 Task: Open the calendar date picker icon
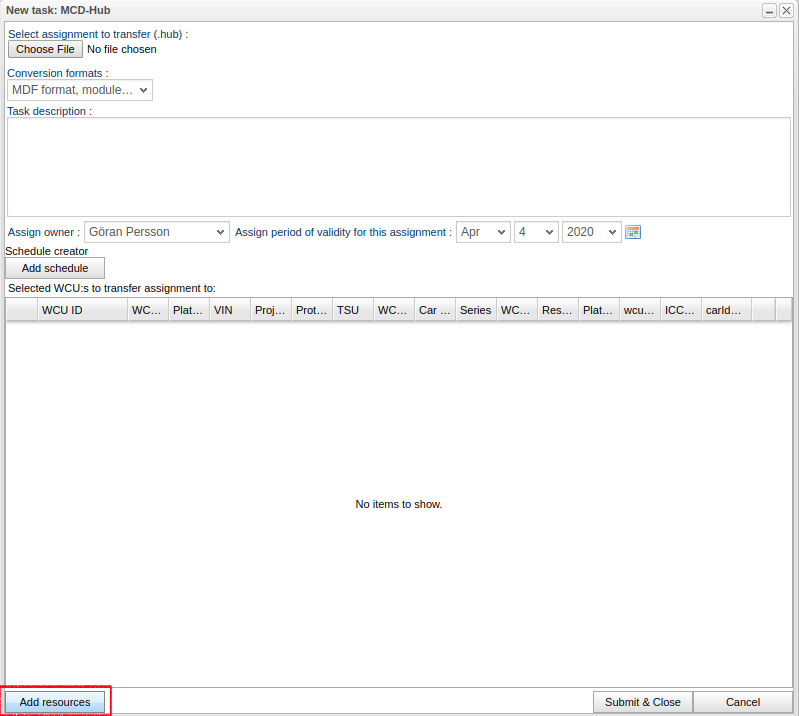point(632,232)
